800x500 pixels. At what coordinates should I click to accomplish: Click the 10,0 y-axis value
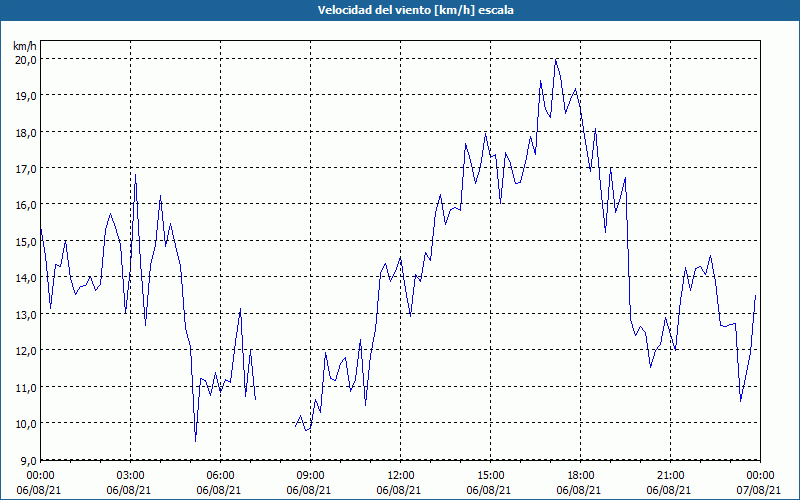26,423
